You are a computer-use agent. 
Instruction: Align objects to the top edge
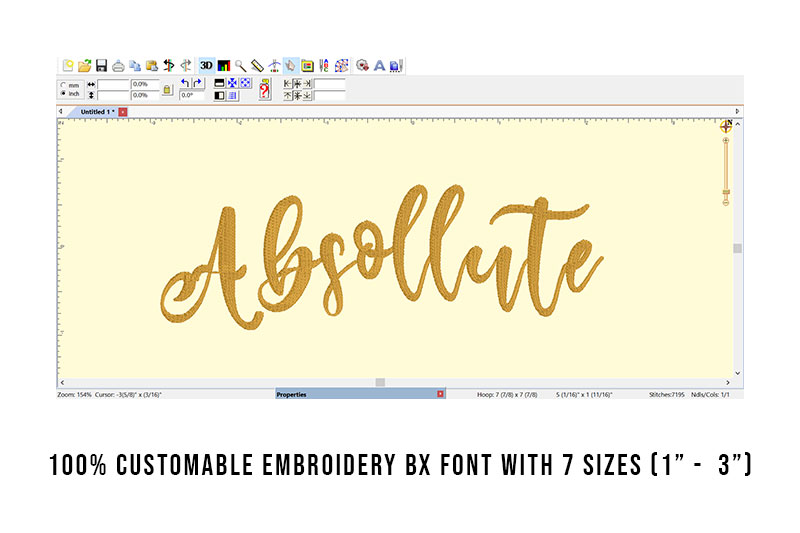click(288, 95)
